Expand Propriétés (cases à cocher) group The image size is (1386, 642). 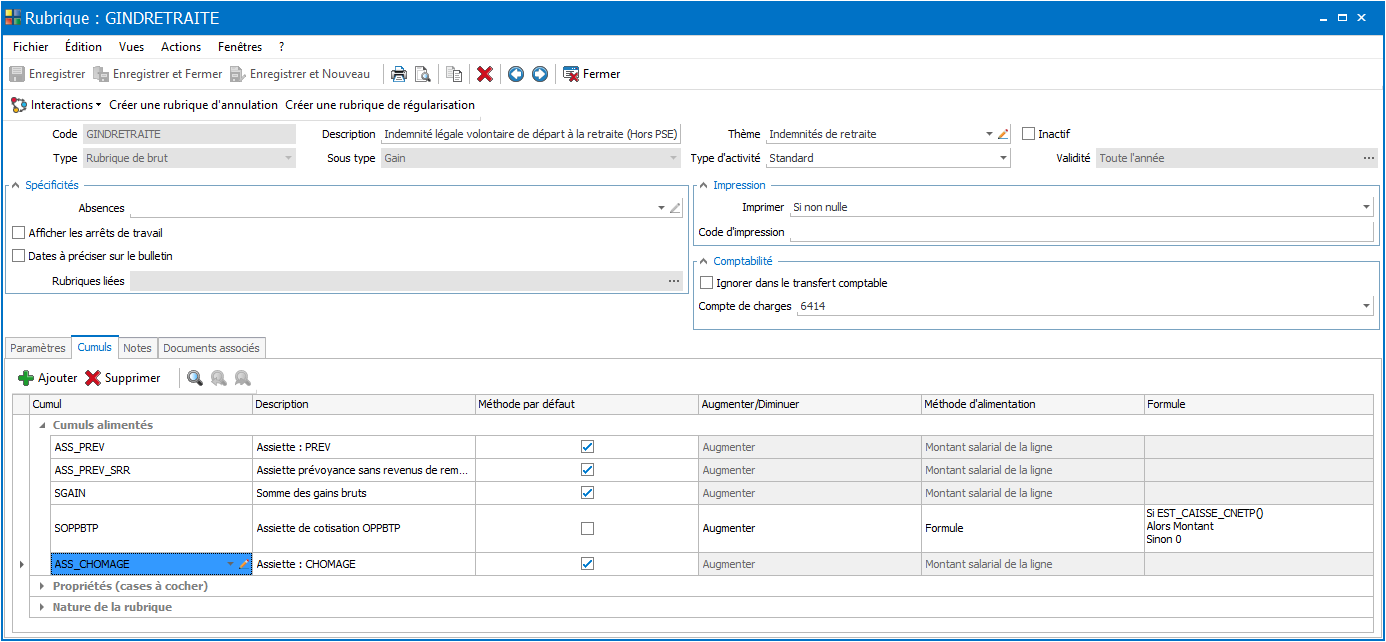pos(42,586)
